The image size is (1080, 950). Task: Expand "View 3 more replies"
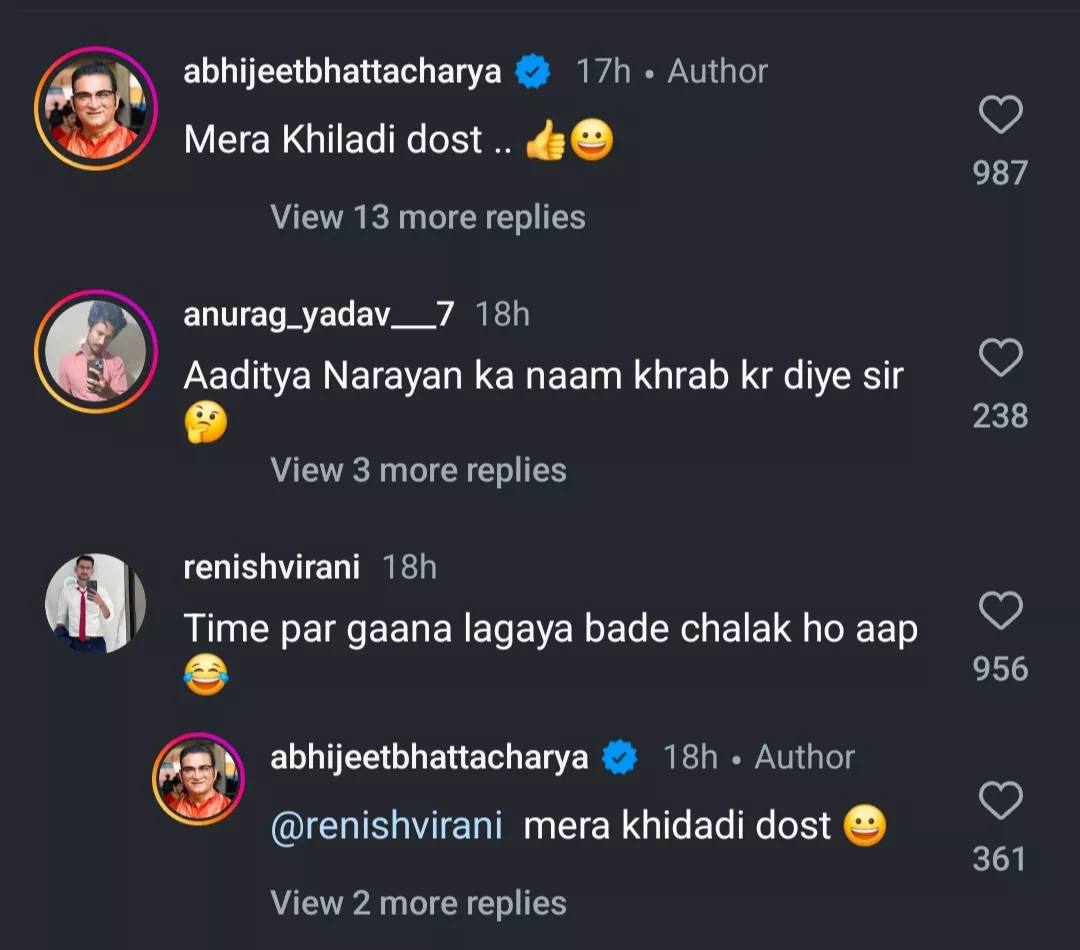point(418,470)
